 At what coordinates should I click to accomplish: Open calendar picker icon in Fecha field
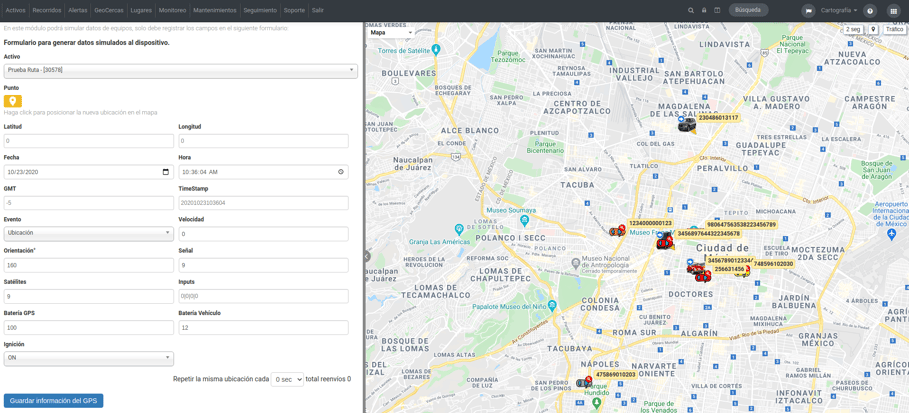(166, 172)
